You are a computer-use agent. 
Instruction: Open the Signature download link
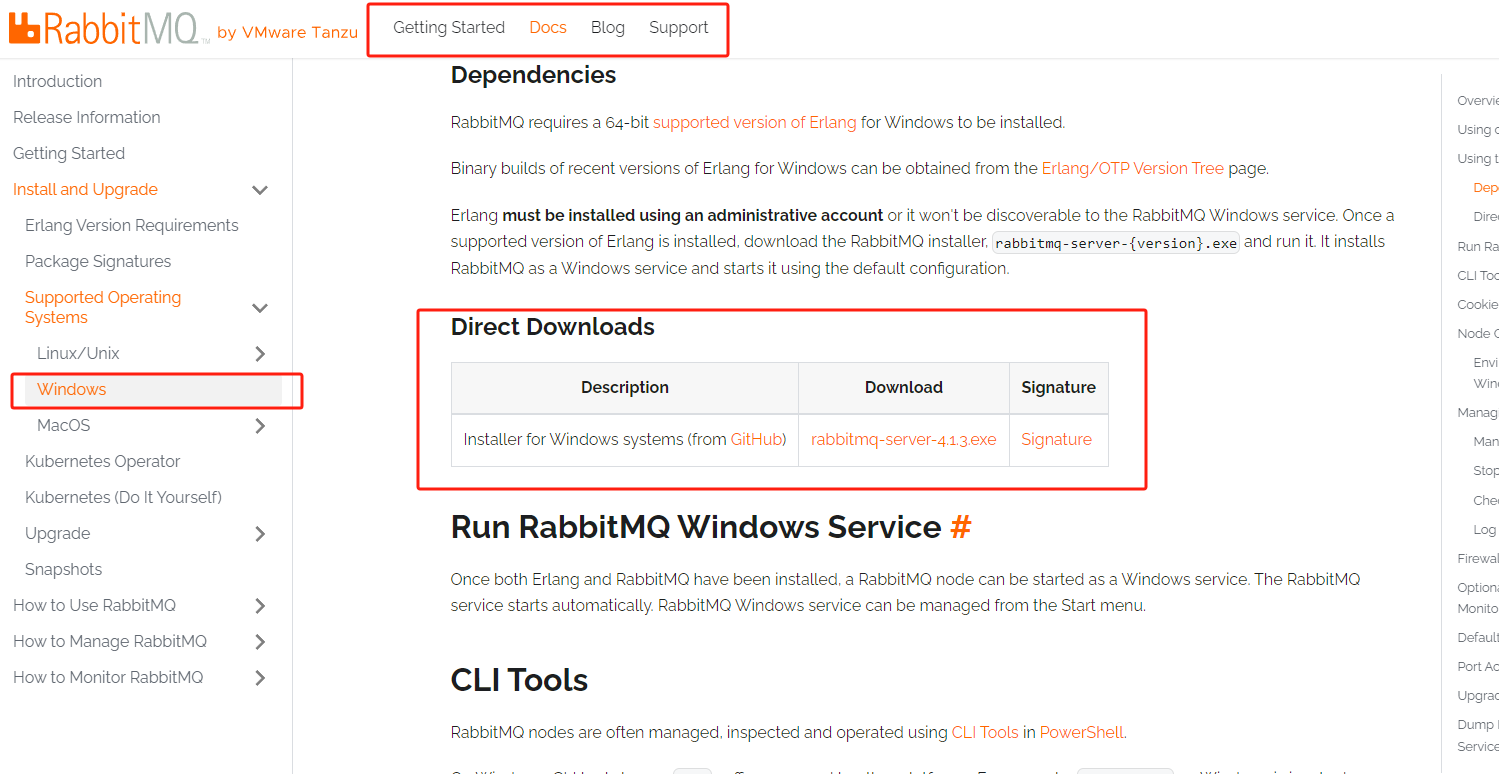(1056, 440)
